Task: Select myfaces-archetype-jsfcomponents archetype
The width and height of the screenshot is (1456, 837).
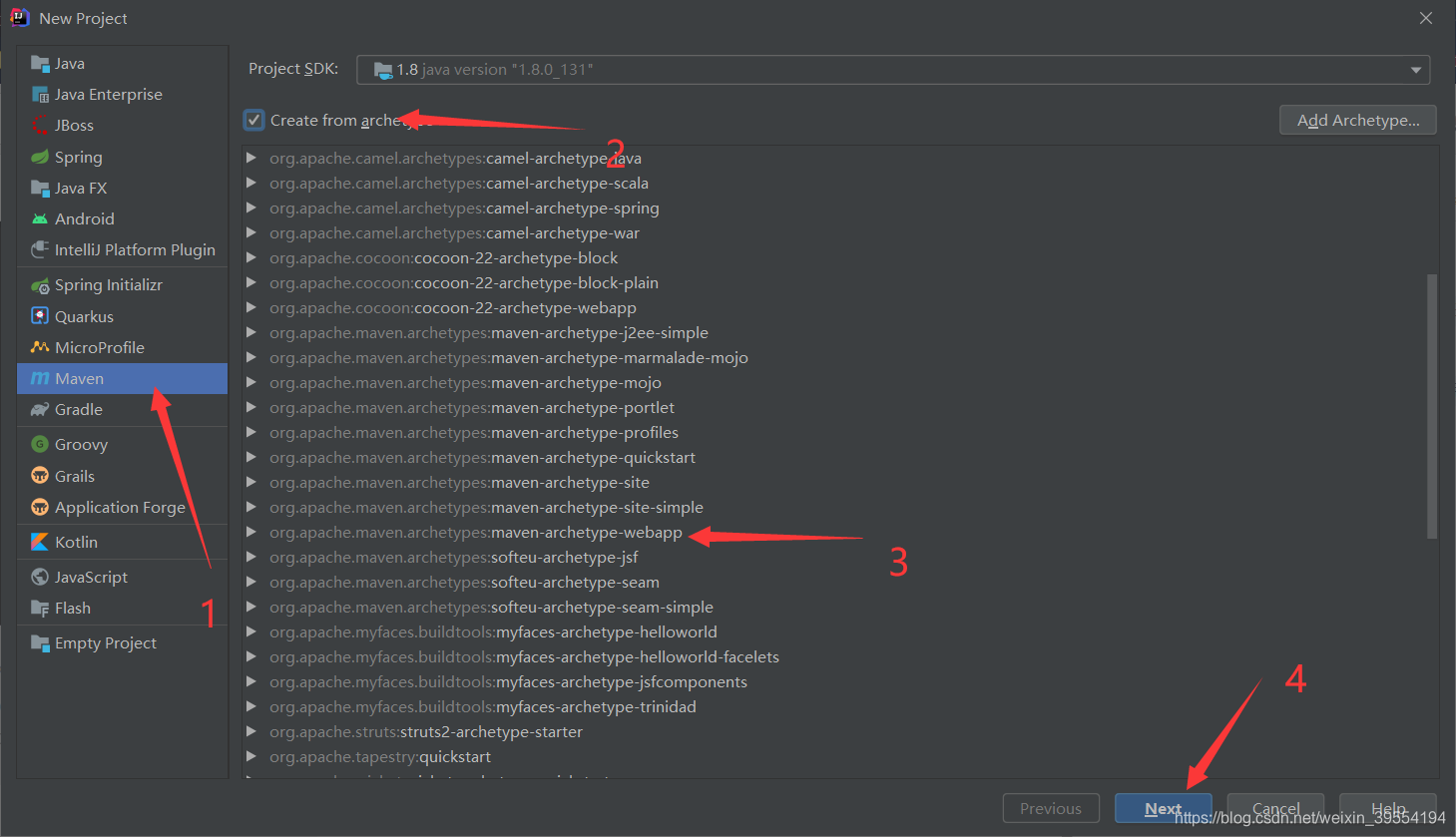Action: click(x=508, y=682)
